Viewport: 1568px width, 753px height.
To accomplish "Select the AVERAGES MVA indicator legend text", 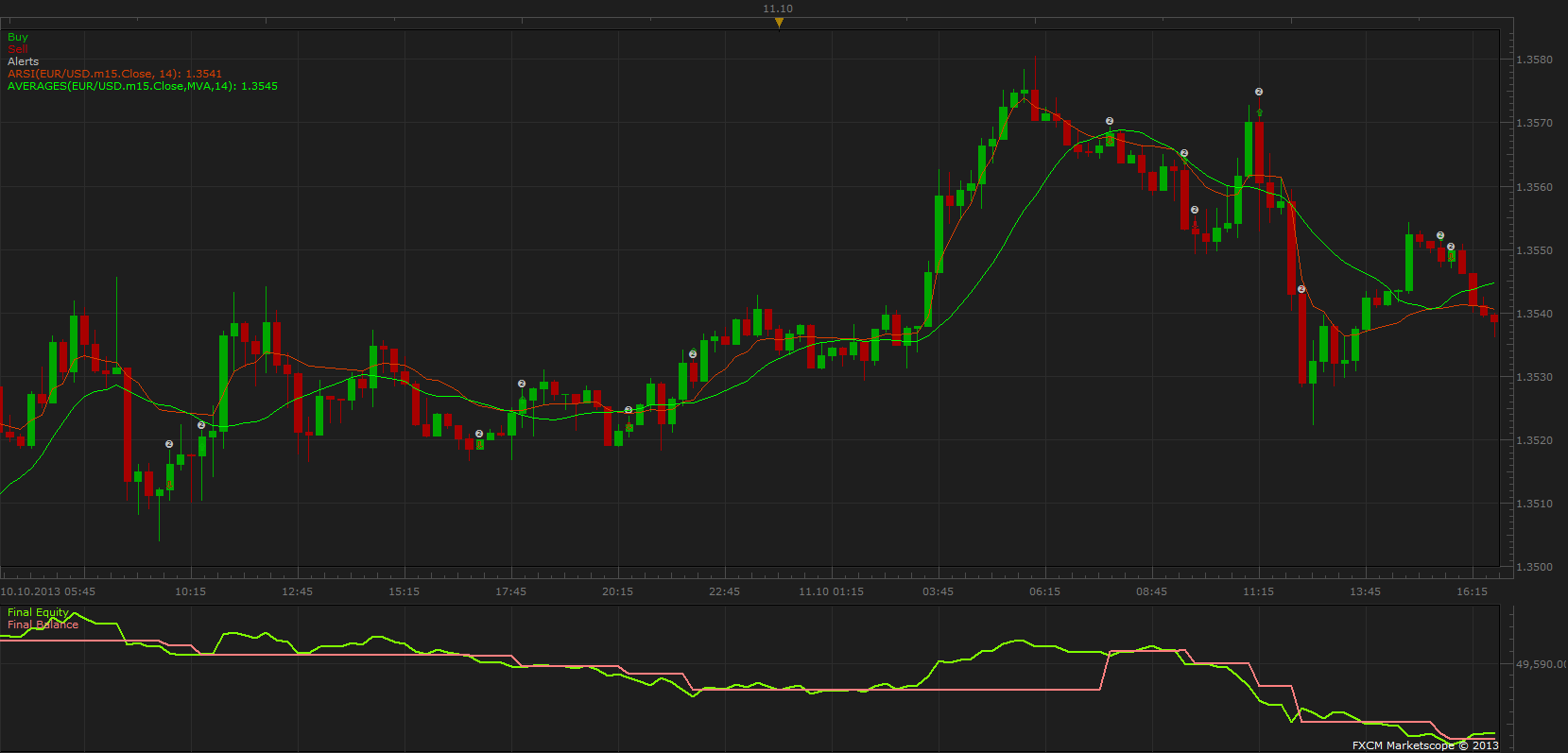I will pos(143,86).
